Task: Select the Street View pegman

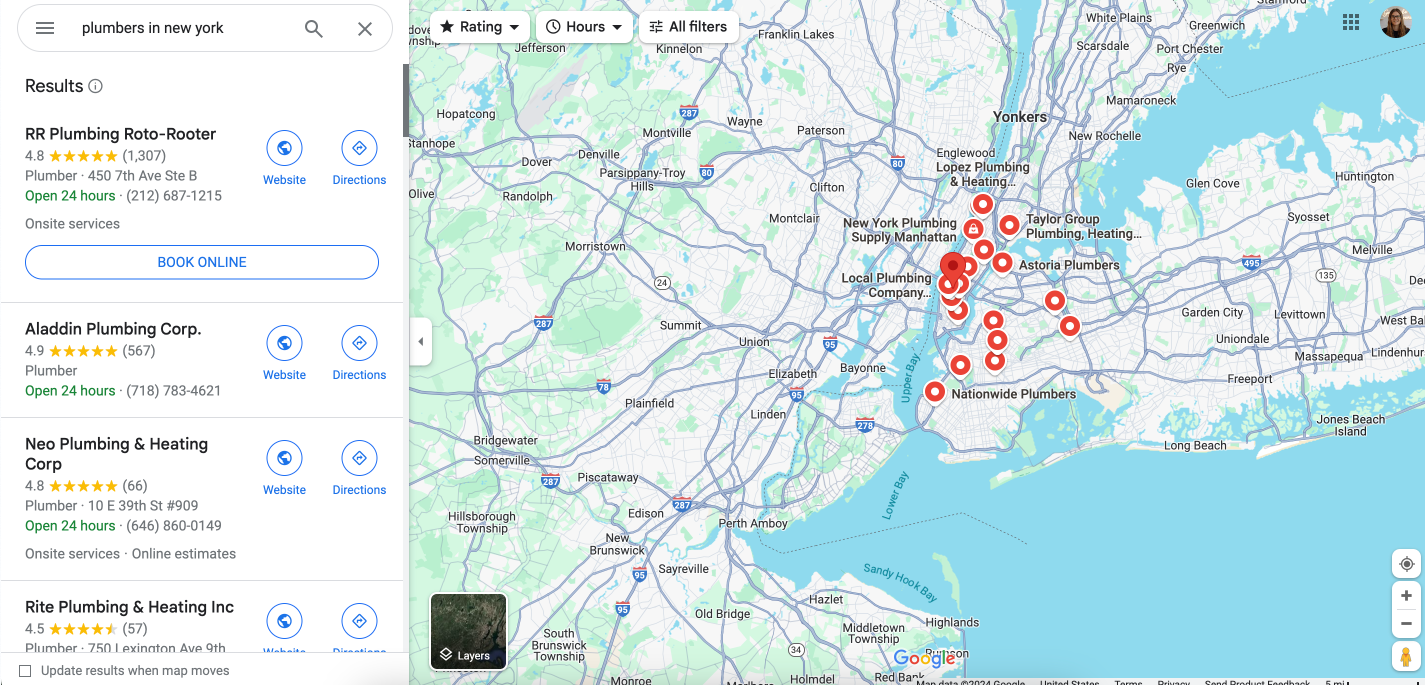Action: 1406,657
